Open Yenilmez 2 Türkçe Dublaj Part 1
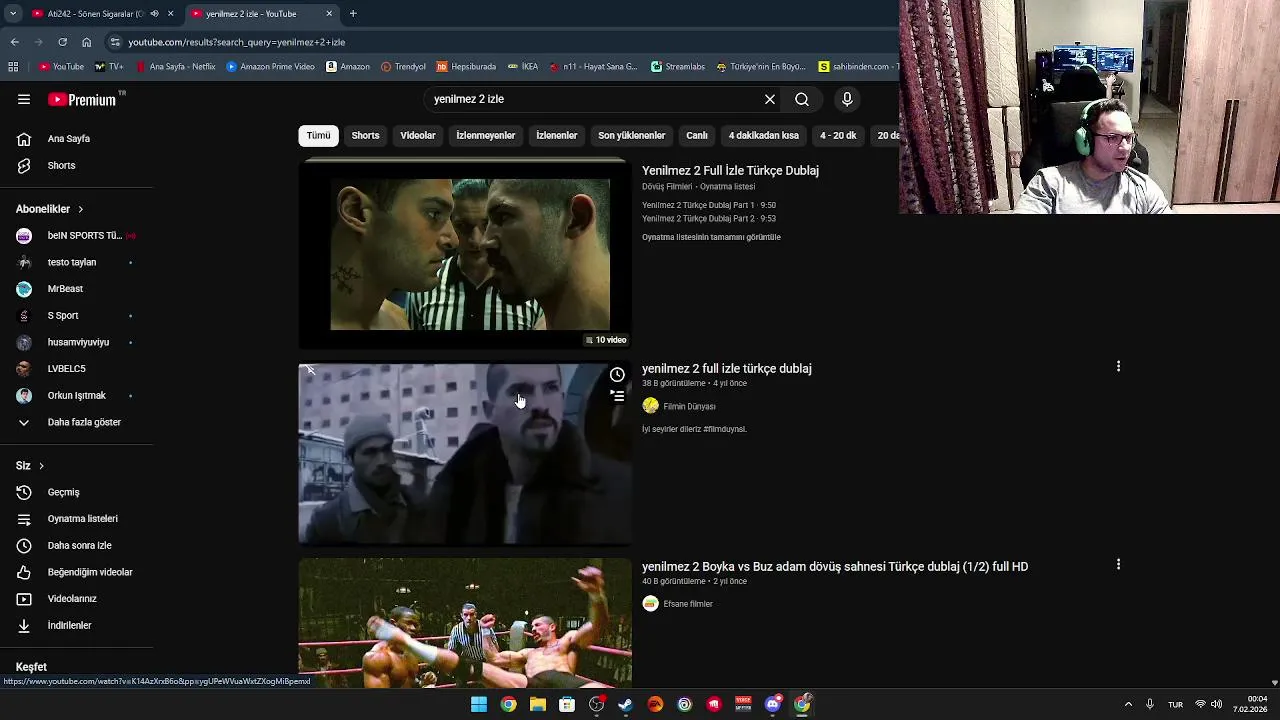 (x=709, y=205)
